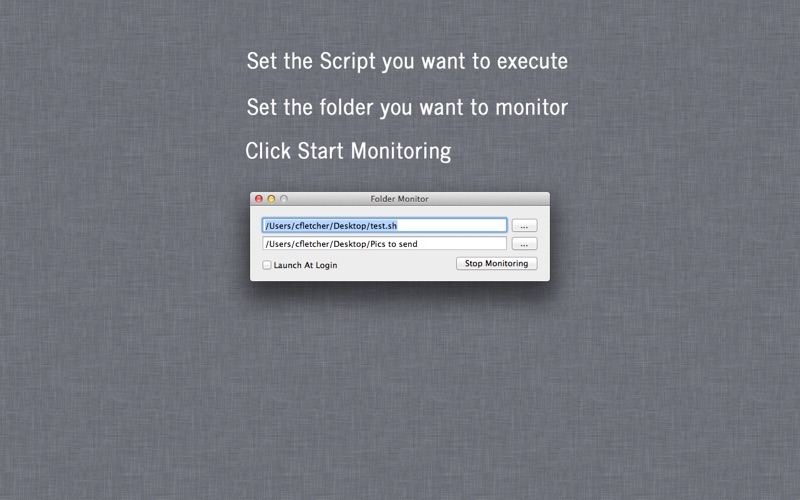Viewport: 800px width, 500px height.
Task: Open the browse button beside Pics to send path
Action: click(524, 244)
